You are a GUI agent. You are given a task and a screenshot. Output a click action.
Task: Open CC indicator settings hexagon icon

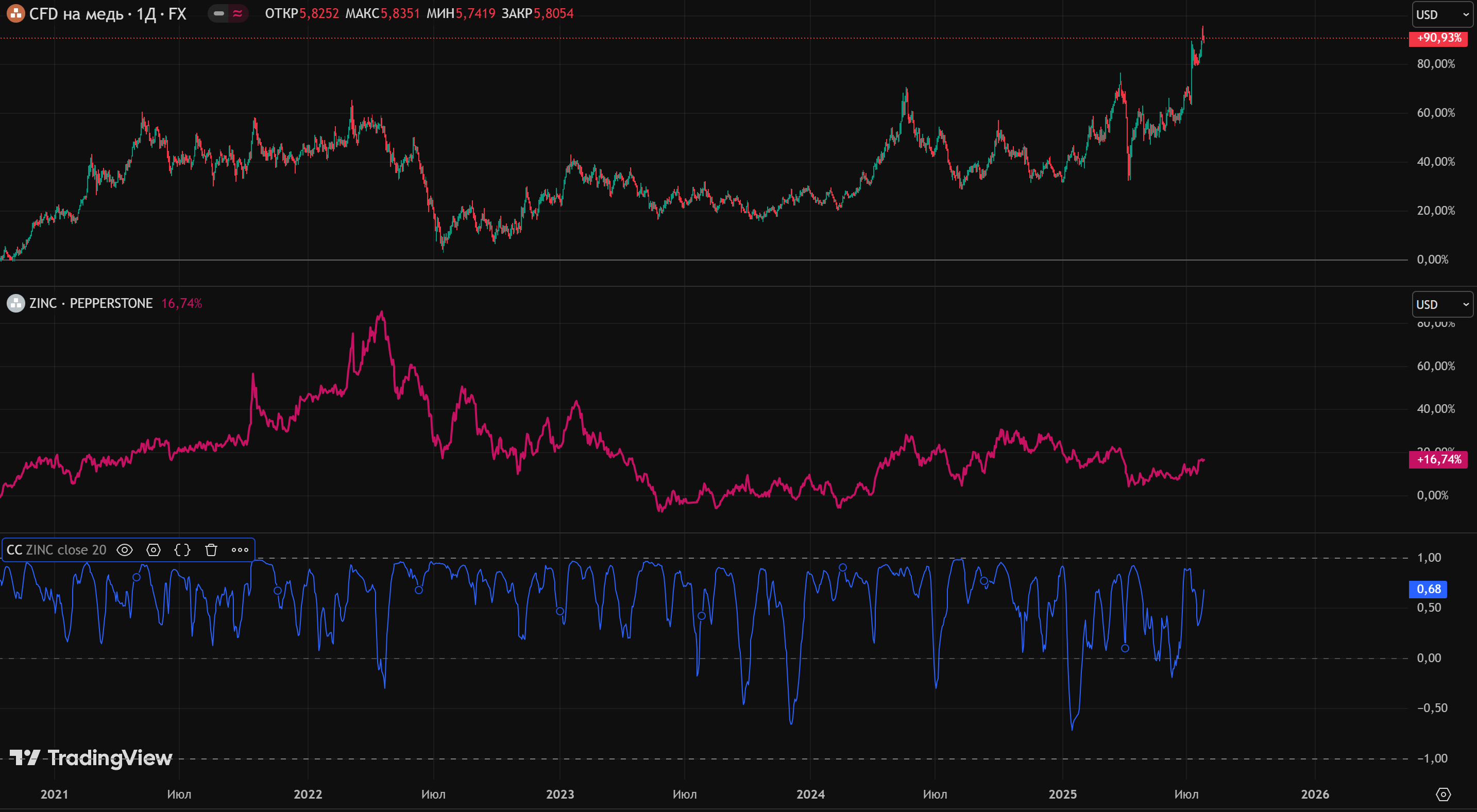tap(153, 550)
